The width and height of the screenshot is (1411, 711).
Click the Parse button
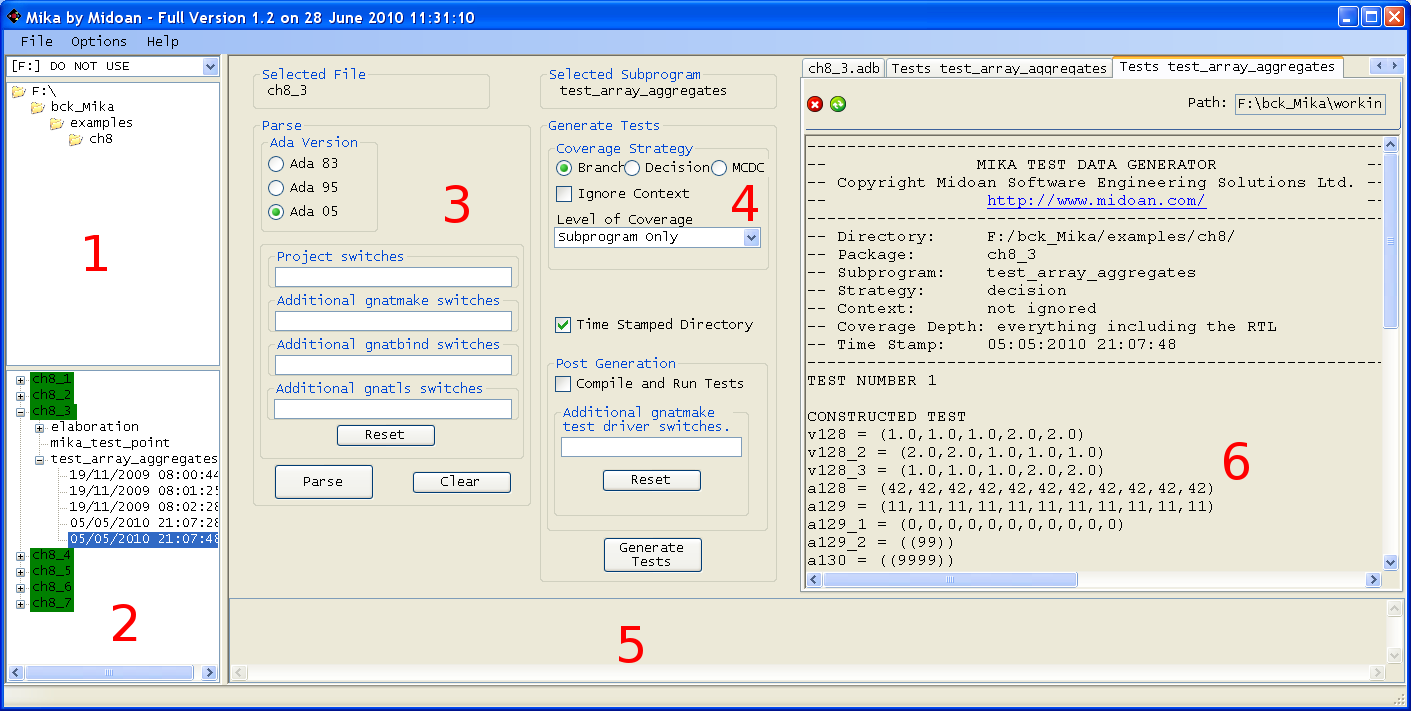[323, 481]
